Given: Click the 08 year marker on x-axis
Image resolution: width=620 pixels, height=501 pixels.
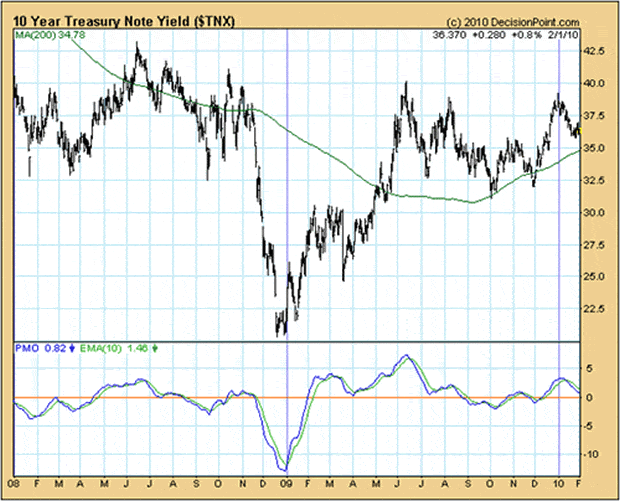Looking at the screenshot, I should 13,483.
